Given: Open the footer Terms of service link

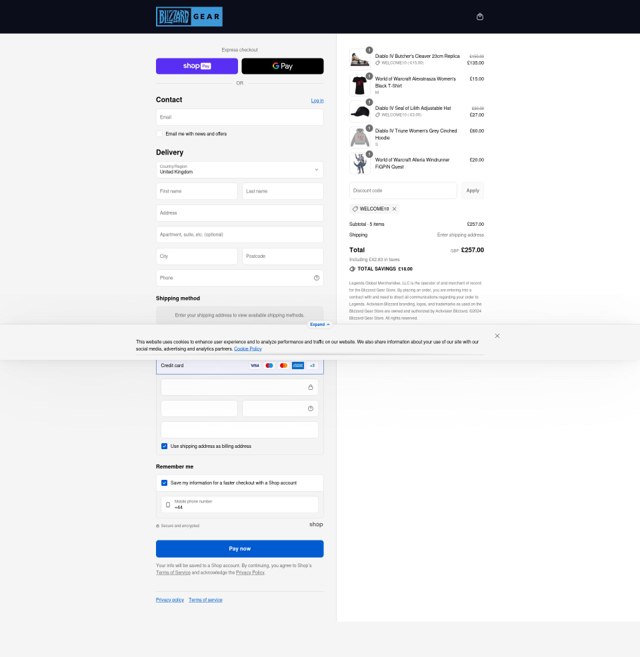Looking at the screenshot, I should click(x=205, y=600).
